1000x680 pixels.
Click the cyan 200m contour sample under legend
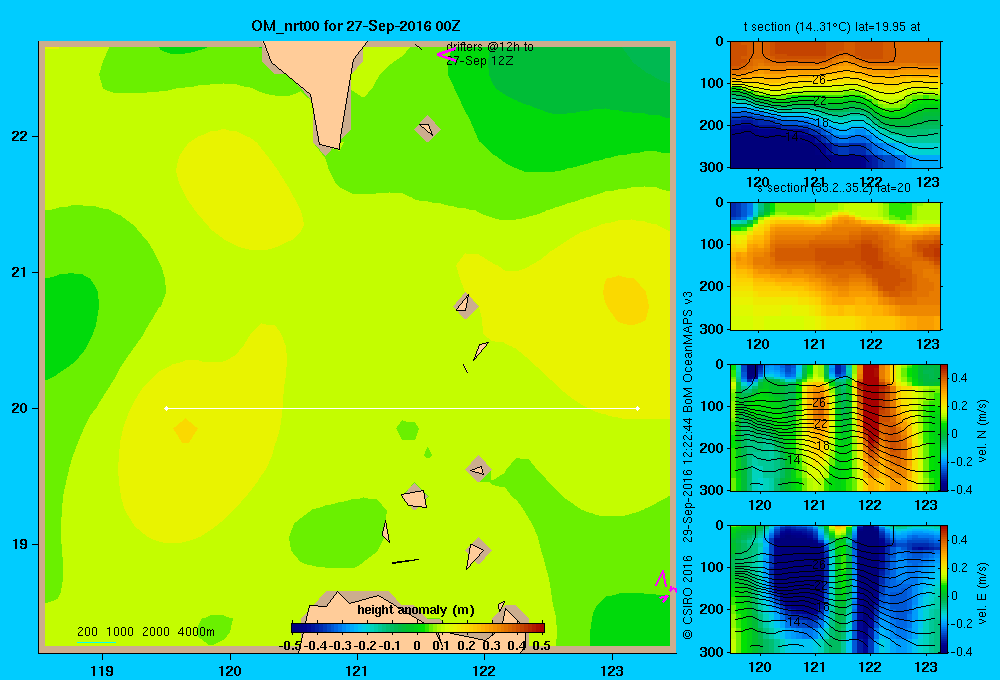coord(96,642)
